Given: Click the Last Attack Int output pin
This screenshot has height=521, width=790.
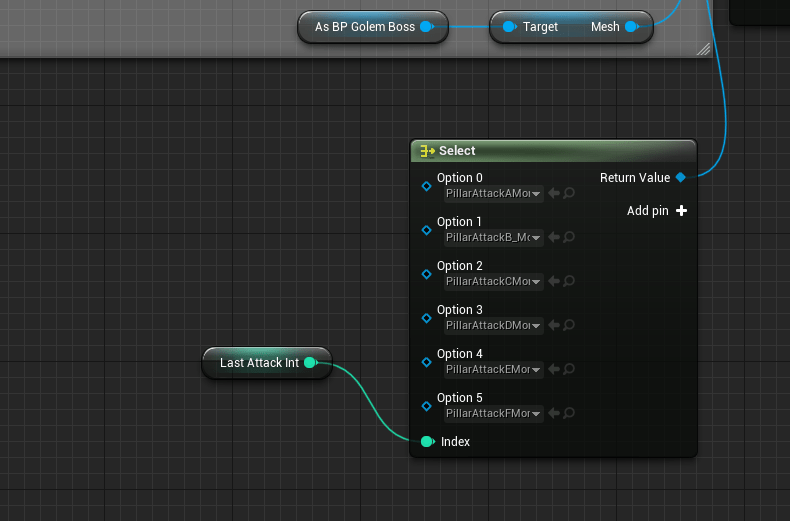Looking at the screenshot, I should coord(310,363).
